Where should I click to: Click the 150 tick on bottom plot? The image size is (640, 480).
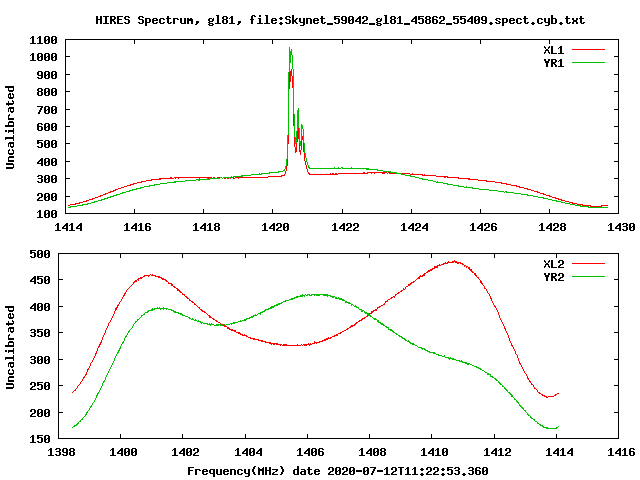40,439
